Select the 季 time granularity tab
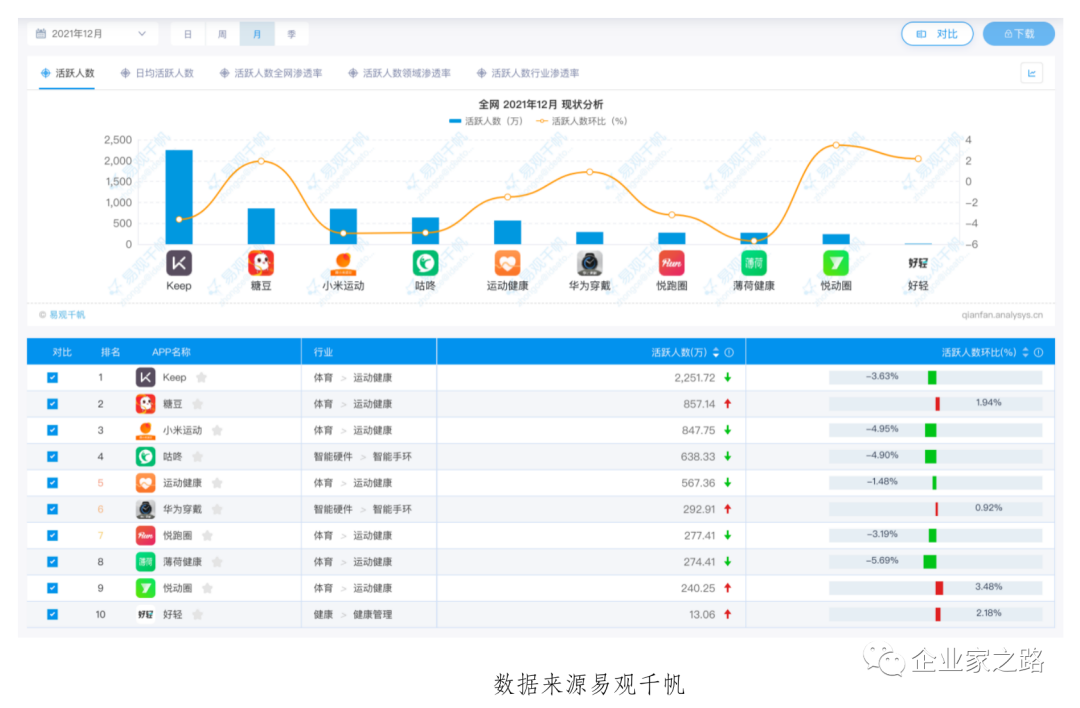1080x708 pixels. point(291,33)
